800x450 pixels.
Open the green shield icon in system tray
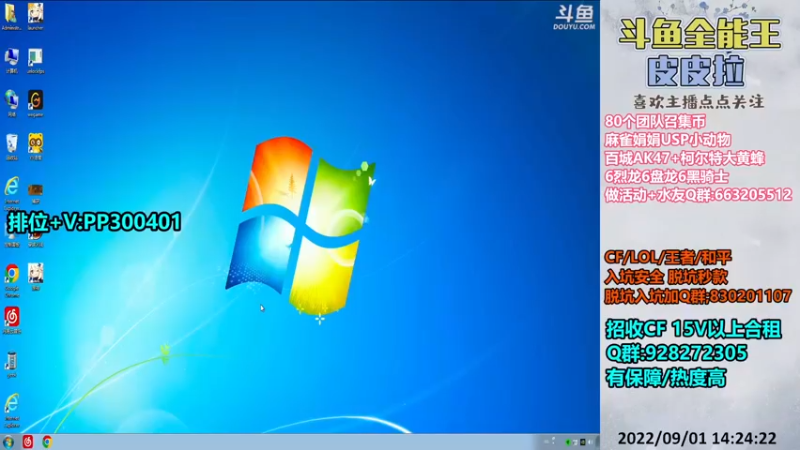click(568, 442)
